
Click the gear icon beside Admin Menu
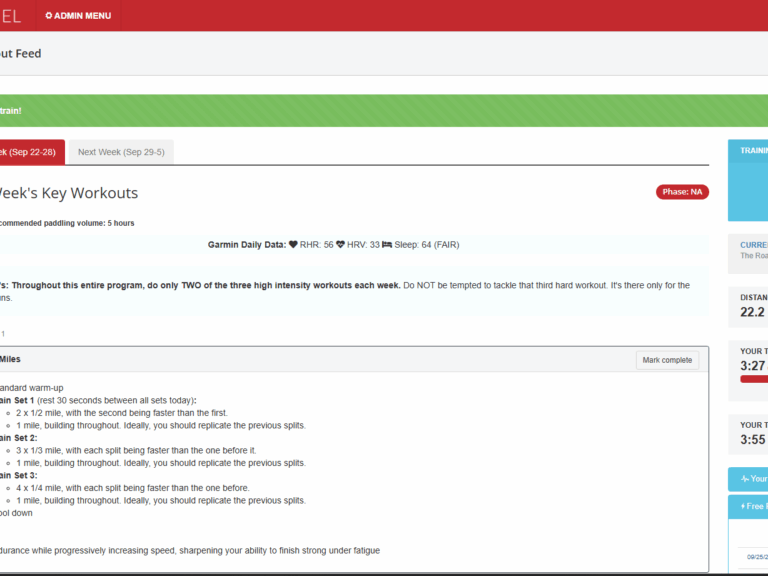coord(49,16)
